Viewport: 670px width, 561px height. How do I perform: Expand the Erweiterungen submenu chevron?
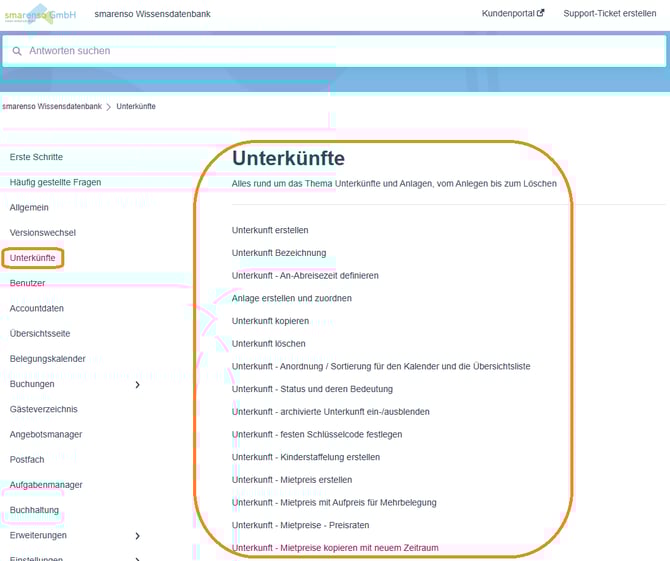(137, 536)
